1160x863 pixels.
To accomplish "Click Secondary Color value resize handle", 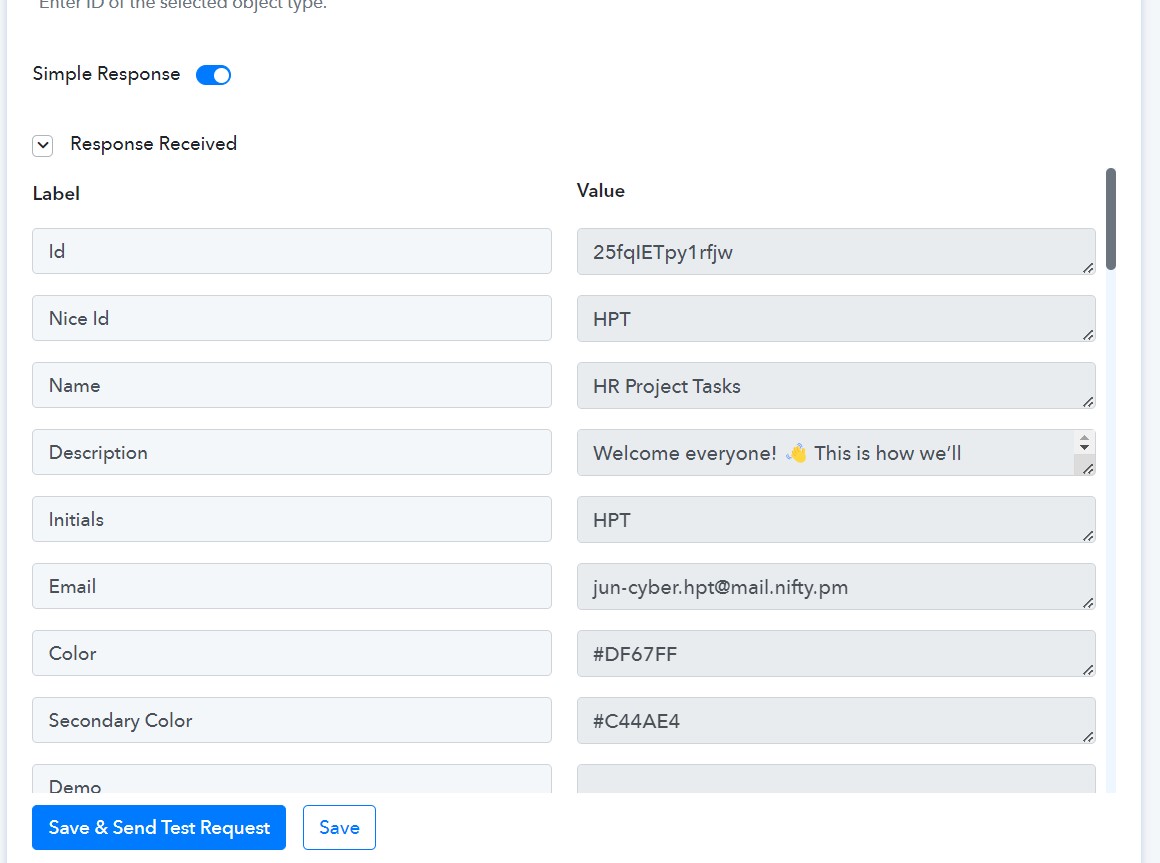I will pyautogui.click(x=1088, y=737).
